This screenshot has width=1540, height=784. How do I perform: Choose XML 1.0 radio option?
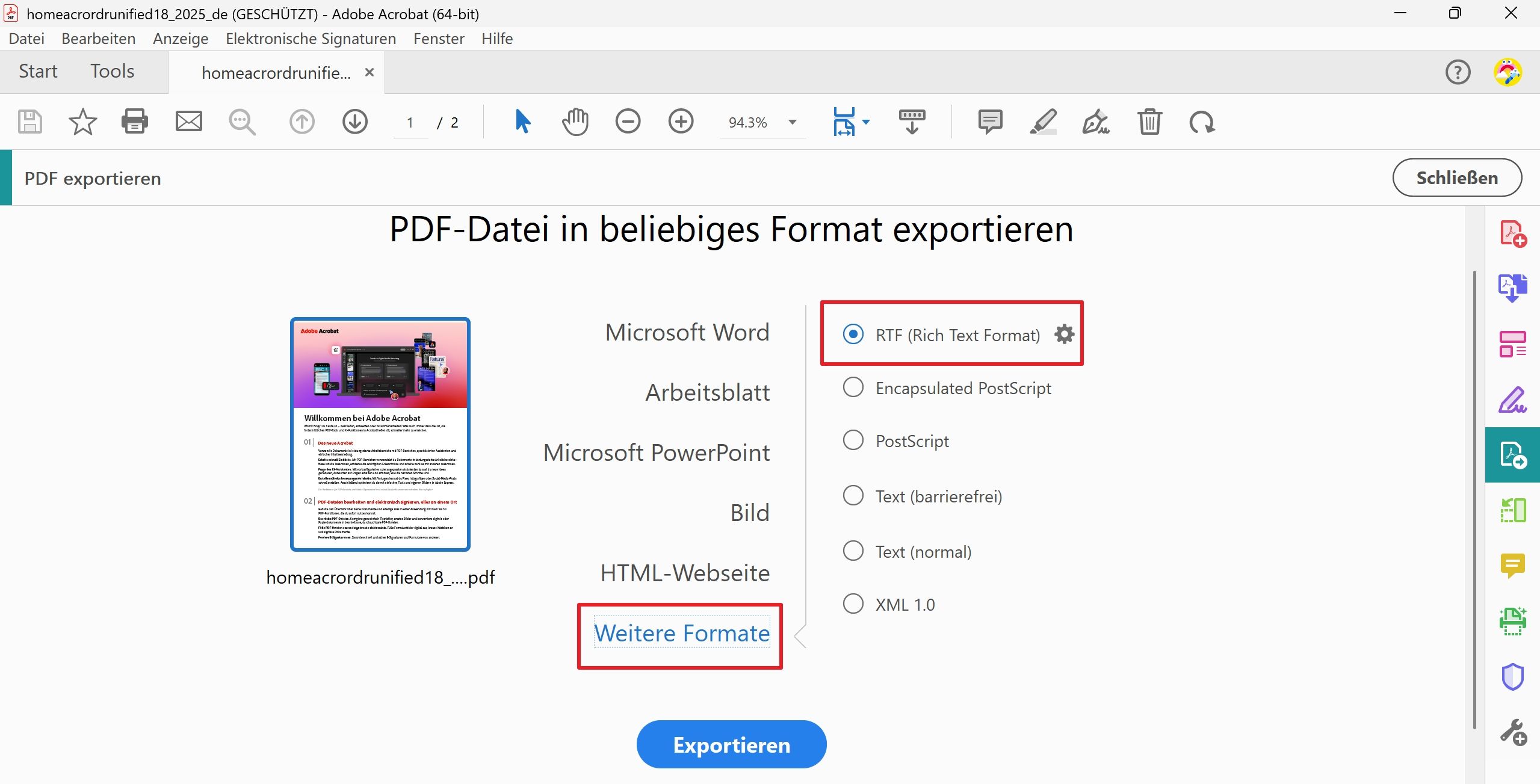(853, 603)
